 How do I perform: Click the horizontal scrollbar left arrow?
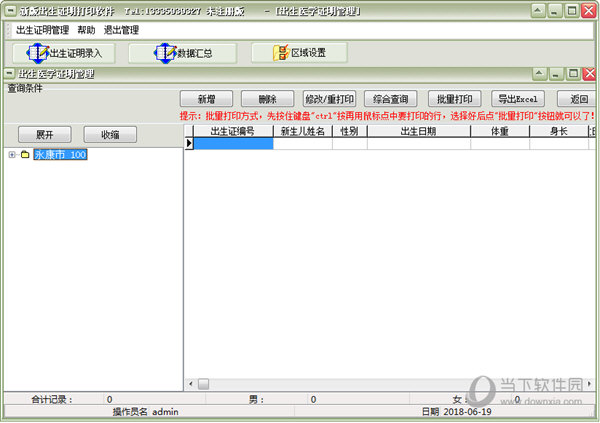click(191, 384)
